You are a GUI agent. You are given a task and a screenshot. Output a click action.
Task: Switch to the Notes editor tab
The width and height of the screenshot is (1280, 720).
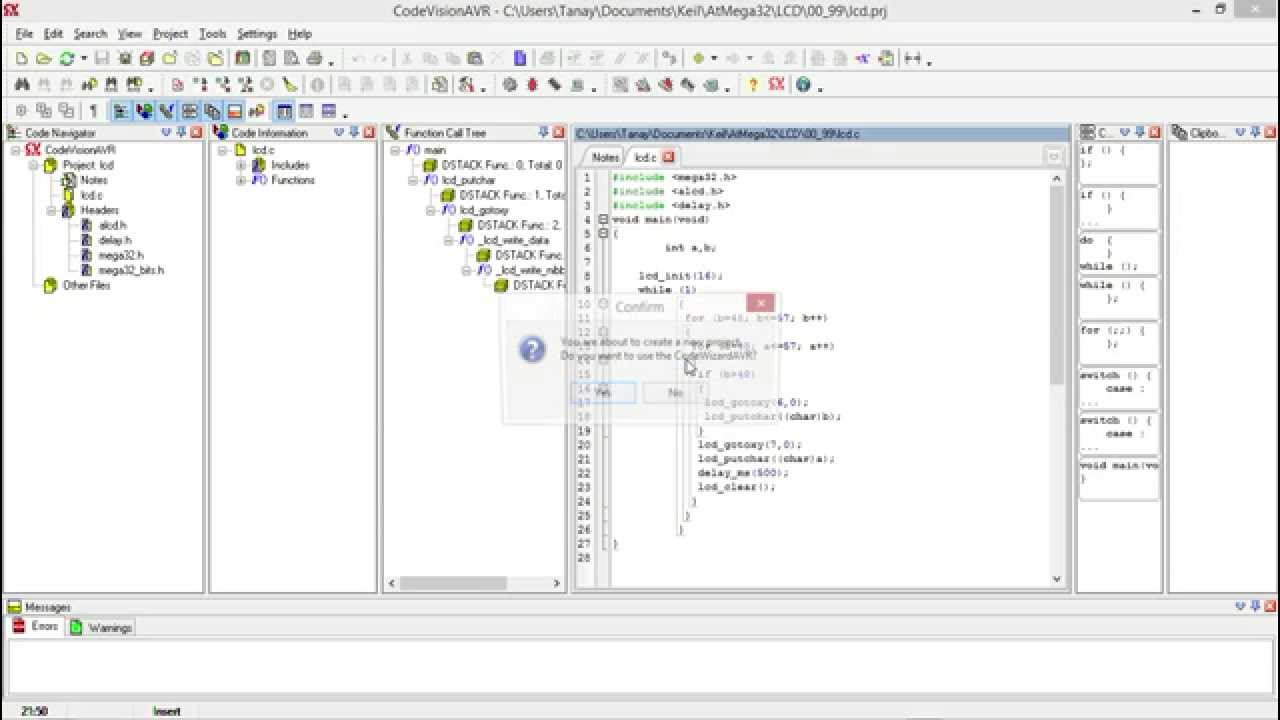pos(605,157)
